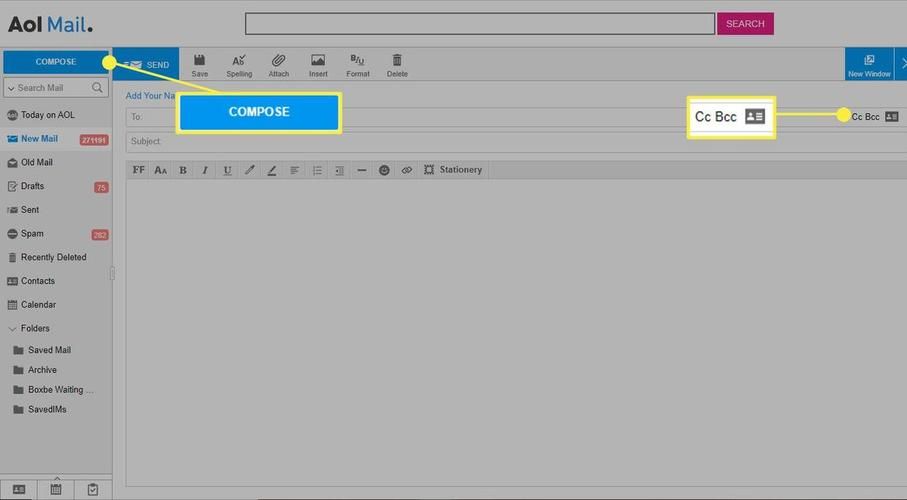Insert an image via Insert icon
Image resolution: width=907 pixels, height=500 pixels.
click(x=318, y=65)
